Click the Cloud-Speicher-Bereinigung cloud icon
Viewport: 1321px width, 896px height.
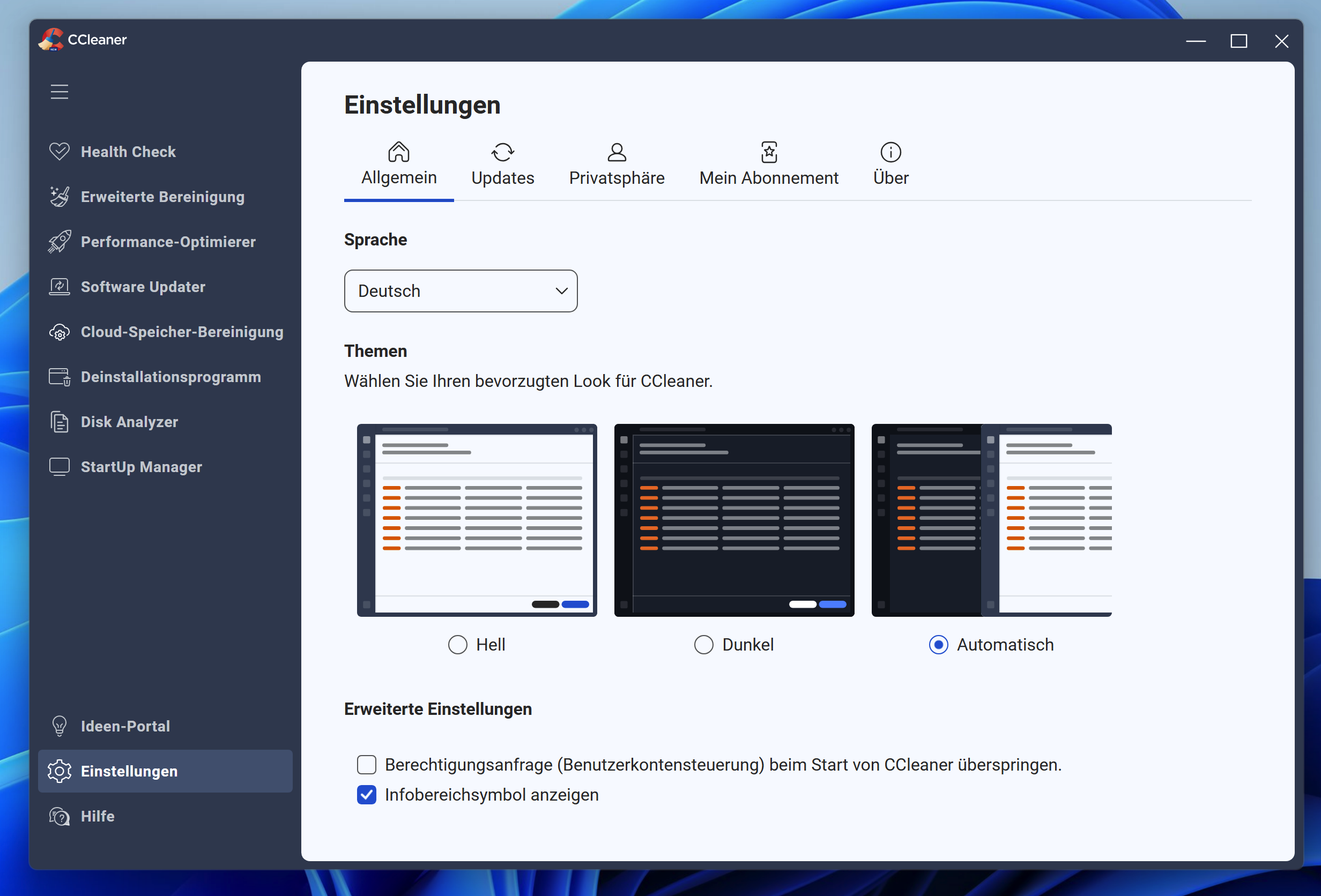coord(59,332)
